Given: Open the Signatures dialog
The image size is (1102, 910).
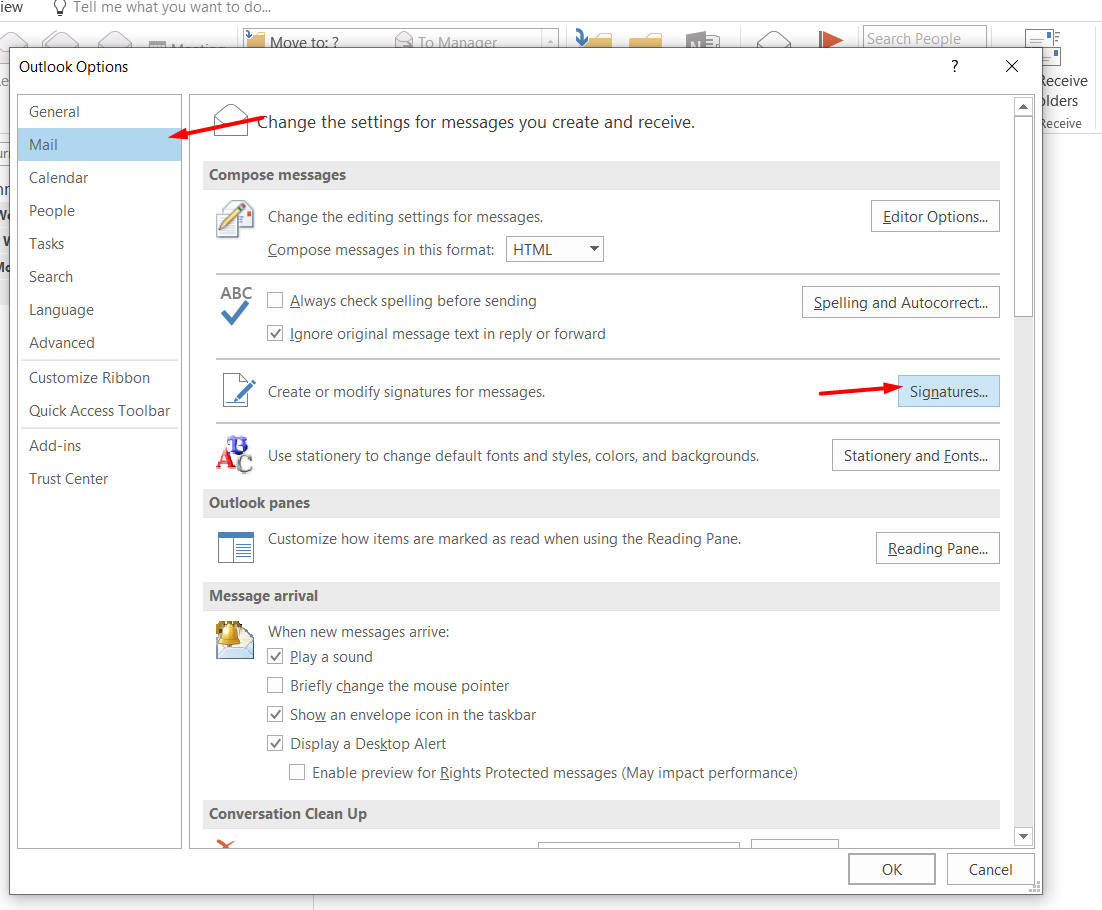Looking at the screenshot, I should [x=949, y=391].
